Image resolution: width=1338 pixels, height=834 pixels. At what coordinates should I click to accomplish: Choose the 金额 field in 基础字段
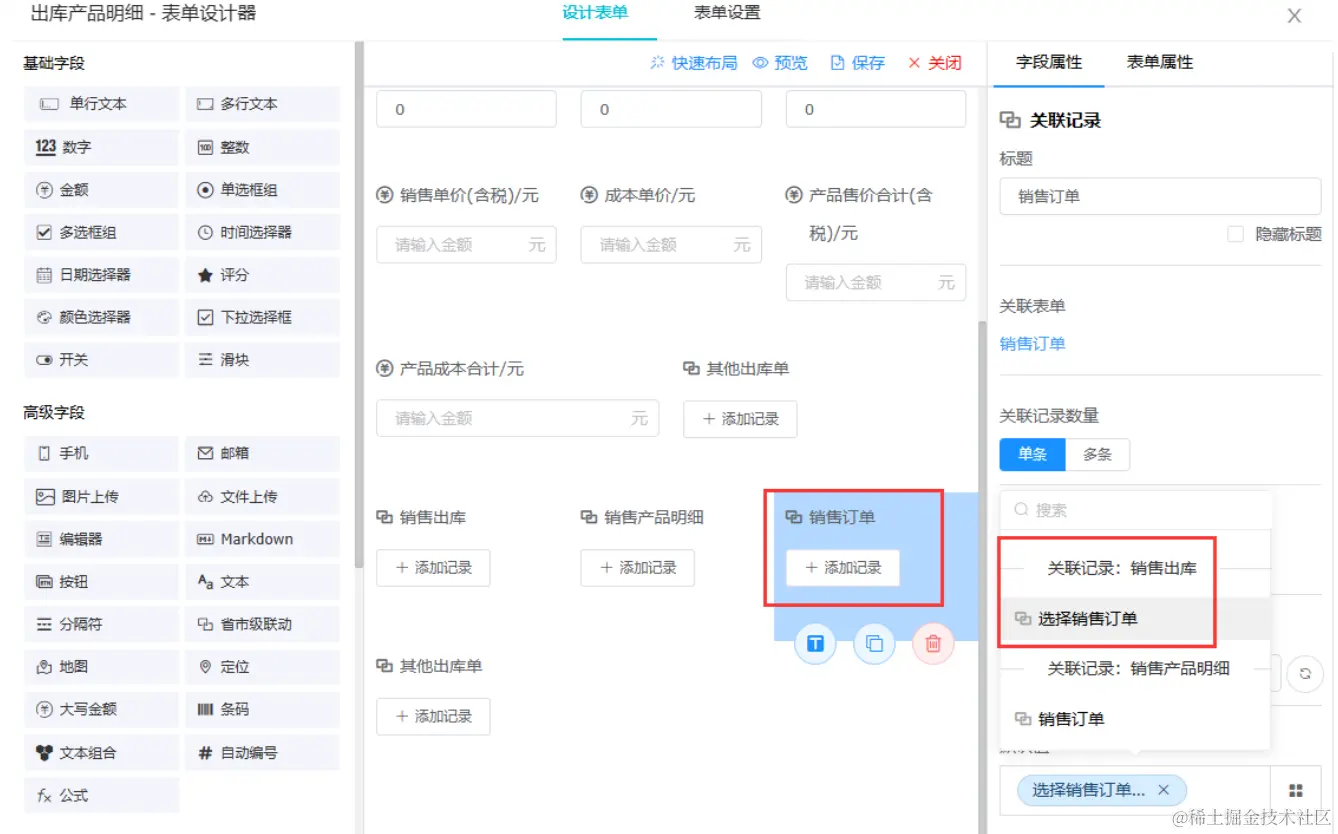[101, 190]
